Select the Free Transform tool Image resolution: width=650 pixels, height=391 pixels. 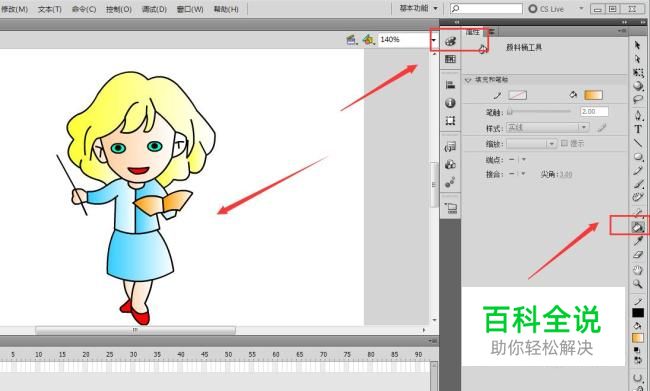click(638, 73)
